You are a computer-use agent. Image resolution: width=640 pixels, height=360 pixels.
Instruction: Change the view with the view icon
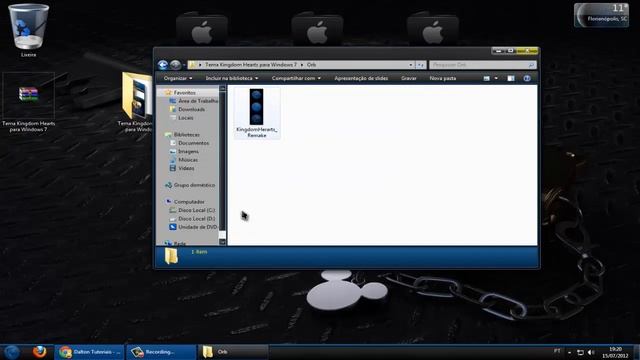487,78
